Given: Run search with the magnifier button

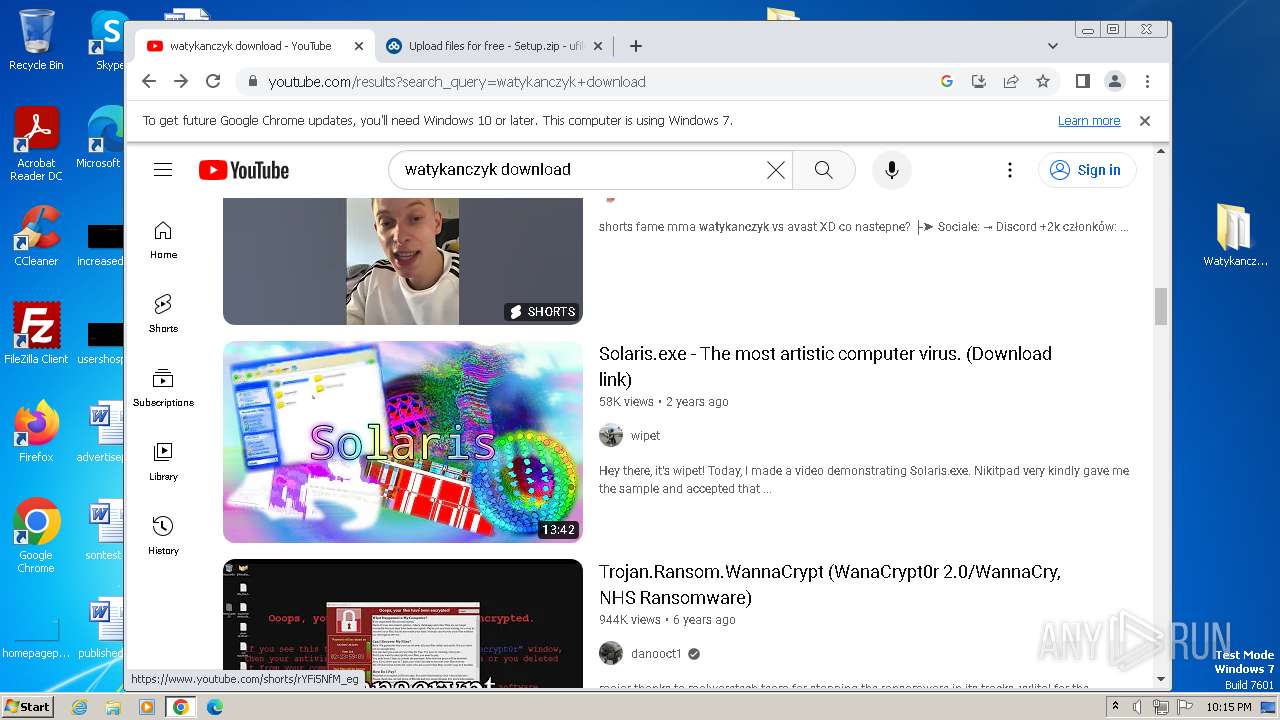Looking at the screenshot, I should (x=823, y=170).
